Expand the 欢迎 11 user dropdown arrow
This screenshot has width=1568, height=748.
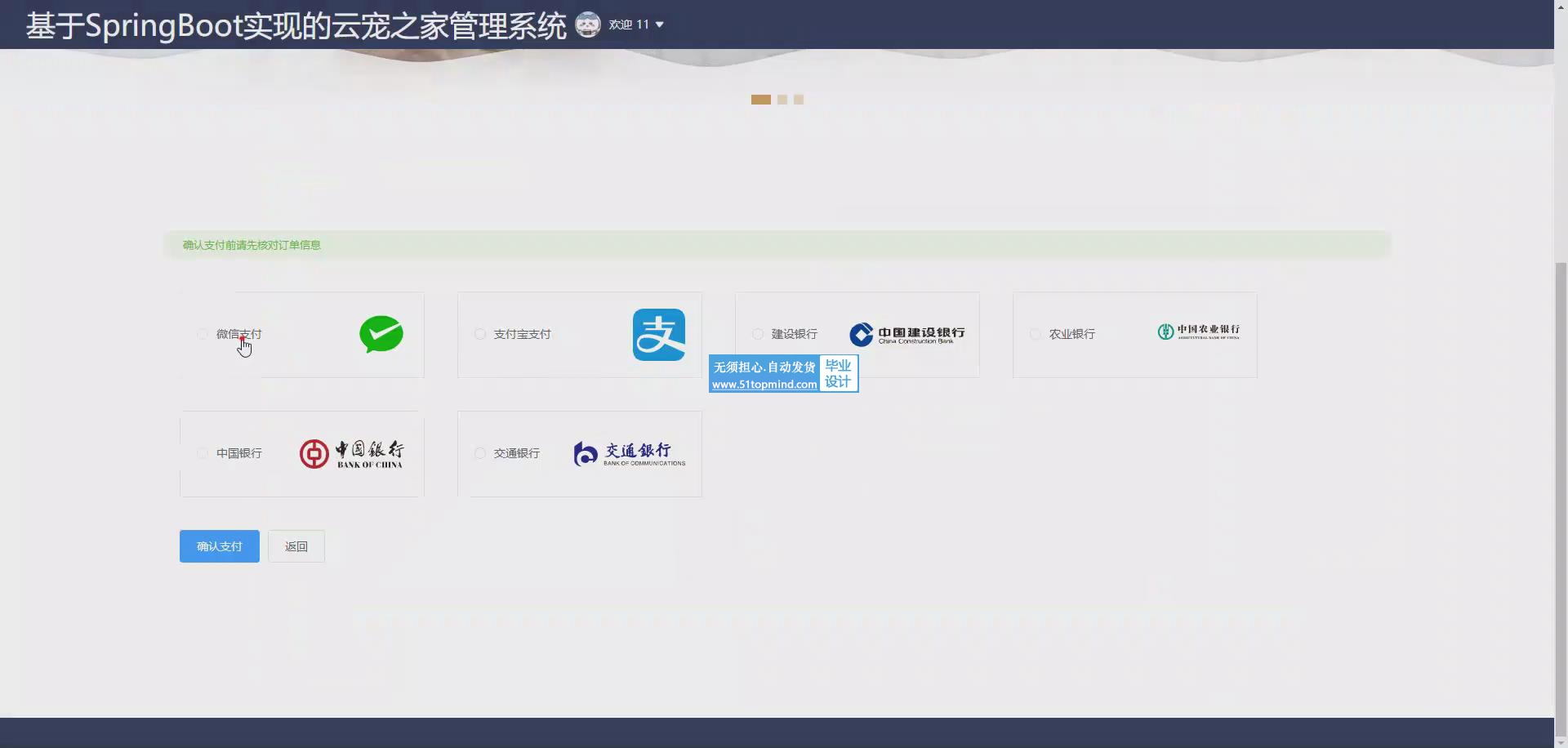pos(660,24)
